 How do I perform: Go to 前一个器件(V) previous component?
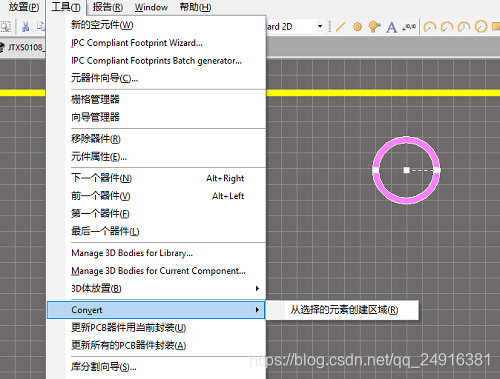coord(156,196)
